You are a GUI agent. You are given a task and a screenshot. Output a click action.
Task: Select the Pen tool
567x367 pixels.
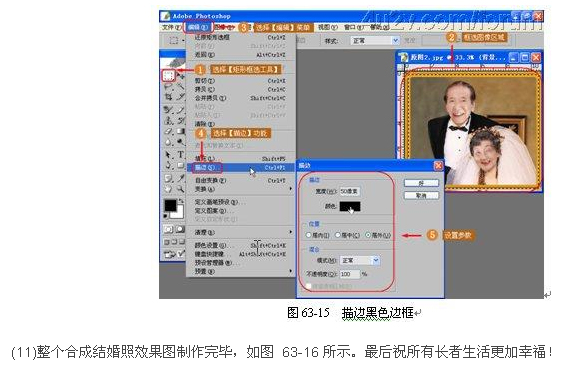click(x=168, y=165)
